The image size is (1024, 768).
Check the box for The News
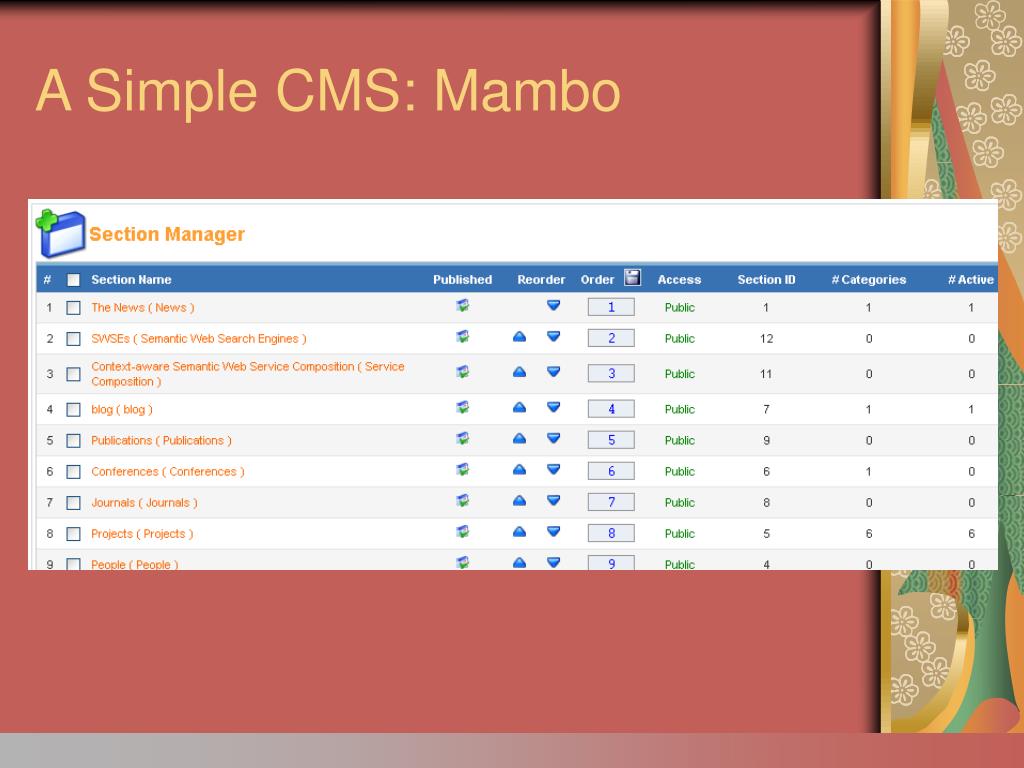tap(73, 308)
